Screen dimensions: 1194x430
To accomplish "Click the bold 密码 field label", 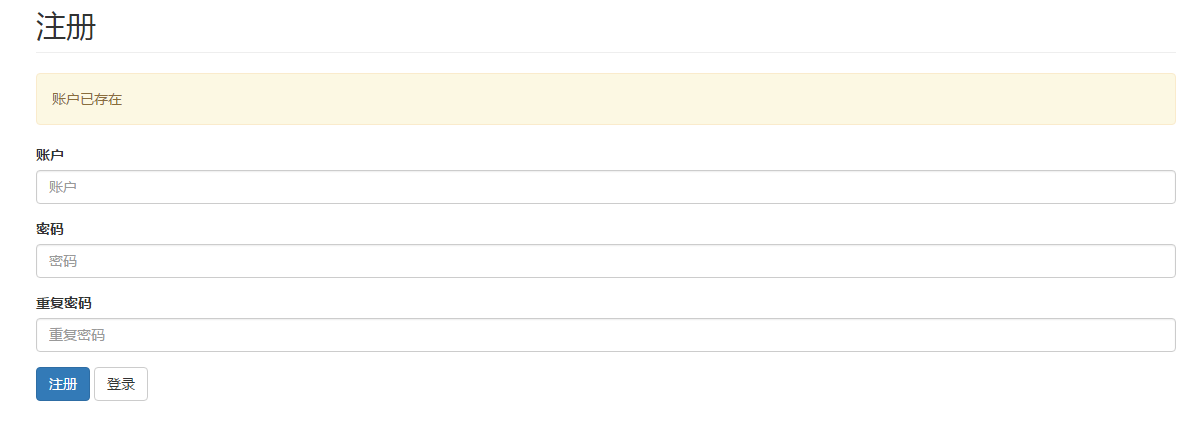I will [x=49, y=229].
